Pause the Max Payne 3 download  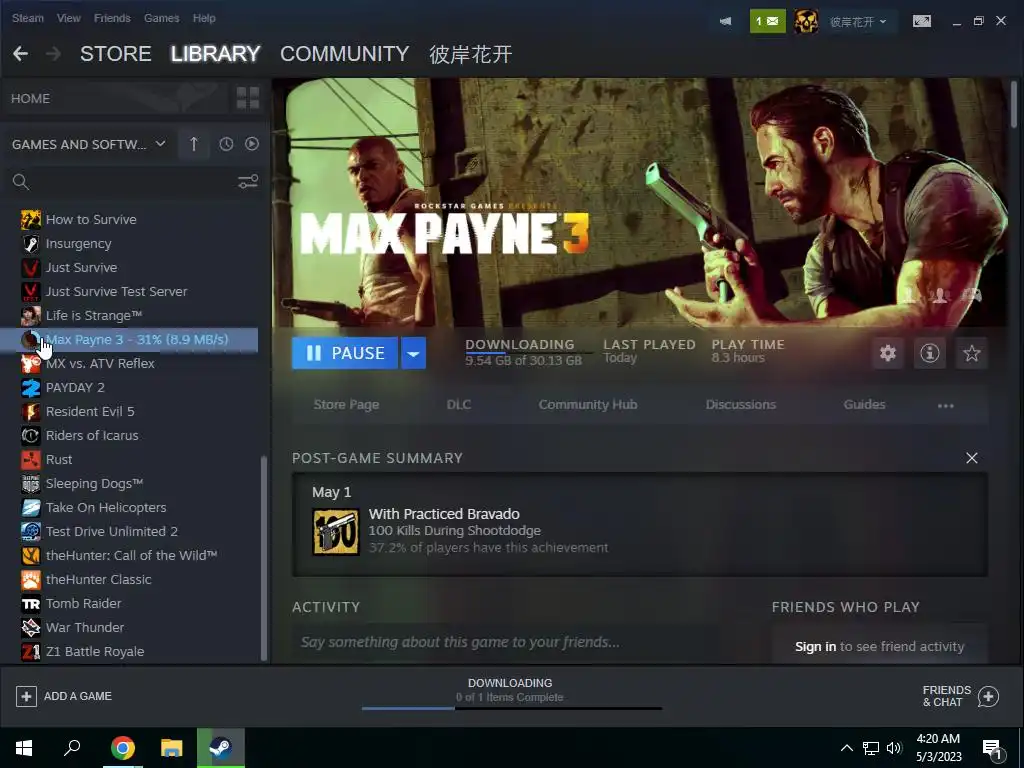(345, 353)
